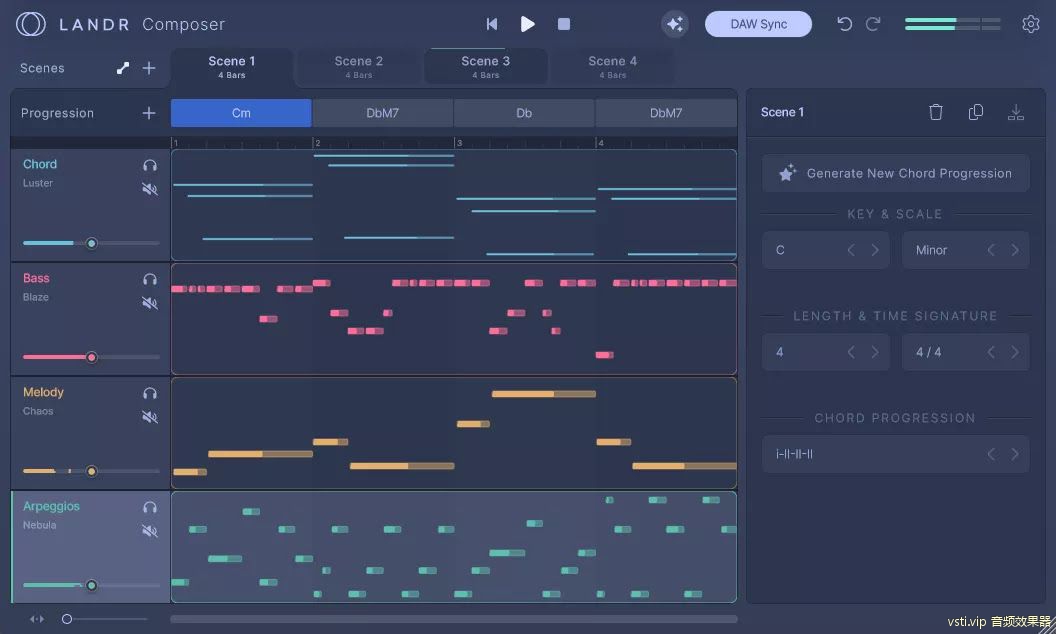Adjust the Chord track volume slider

[x=91, y=243]
